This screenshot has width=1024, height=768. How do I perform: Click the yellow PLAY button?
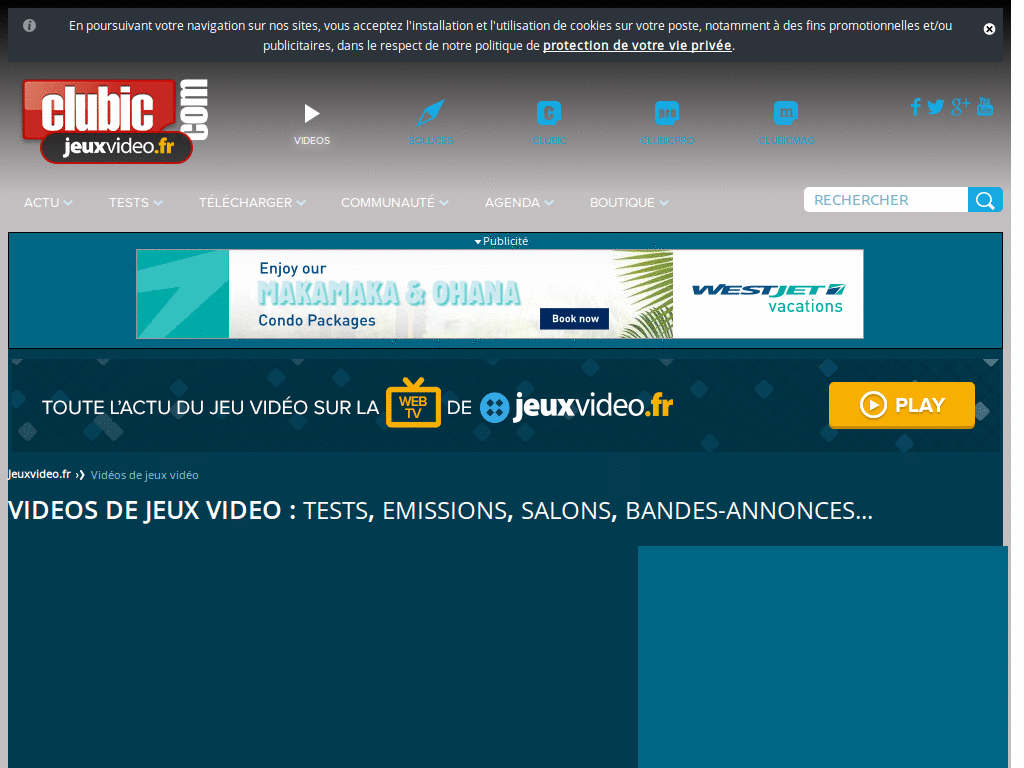coord(901,406)
